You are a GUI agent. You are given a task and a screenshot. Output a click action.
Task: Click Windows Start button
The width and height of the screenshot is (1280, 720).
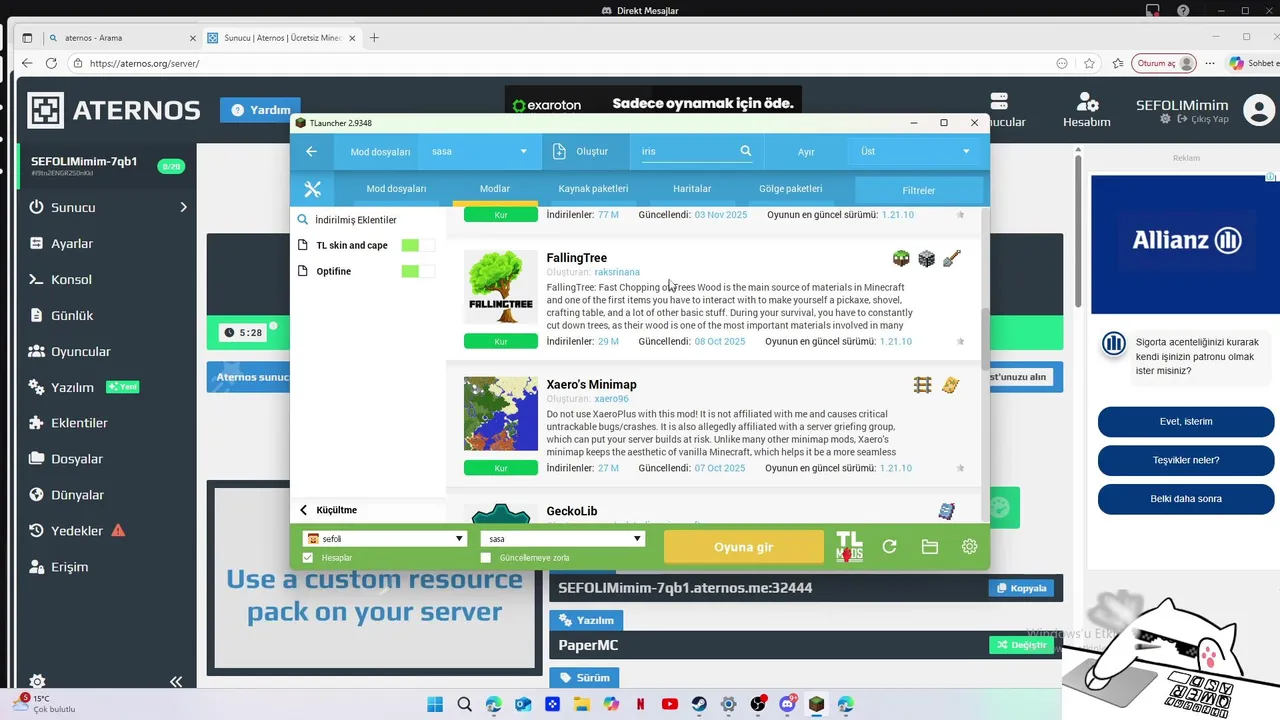pos(435,704)
